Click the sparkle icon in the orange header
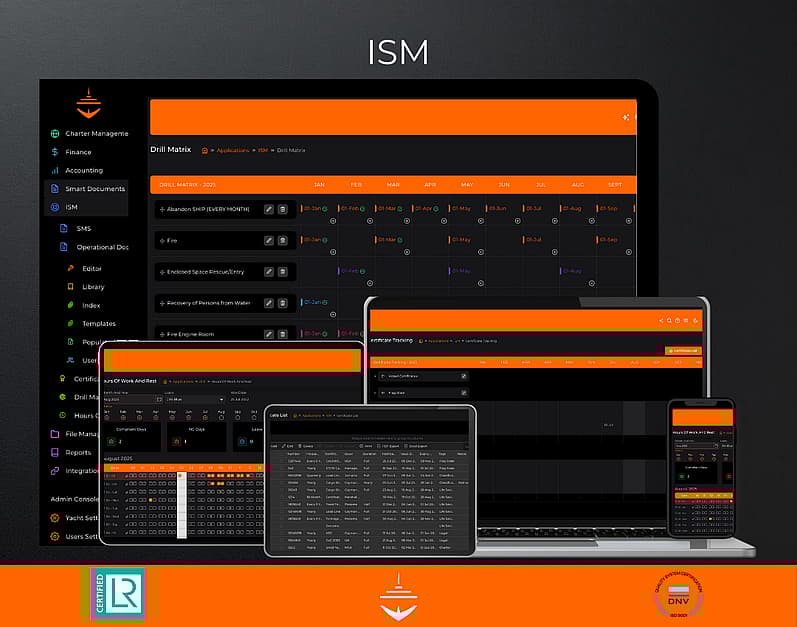The width and height of the screenshot is (797, 627). 626,117
